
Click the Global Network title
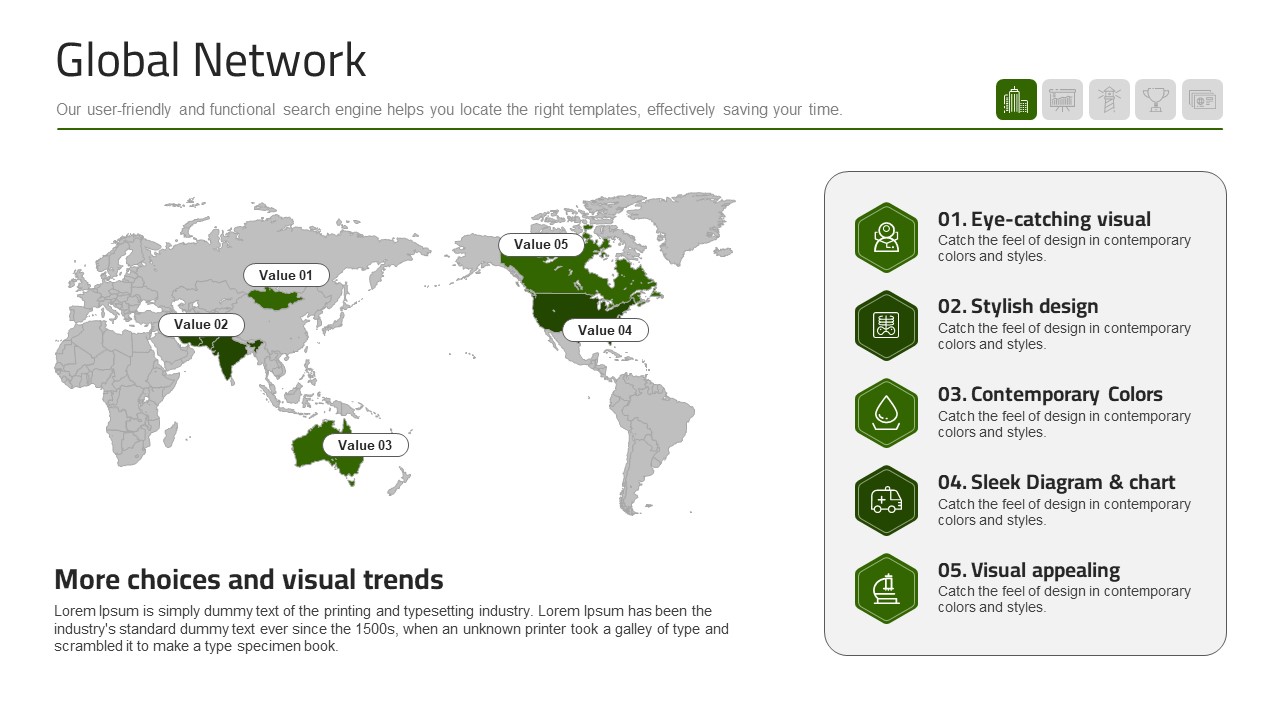tap(211, 60)
